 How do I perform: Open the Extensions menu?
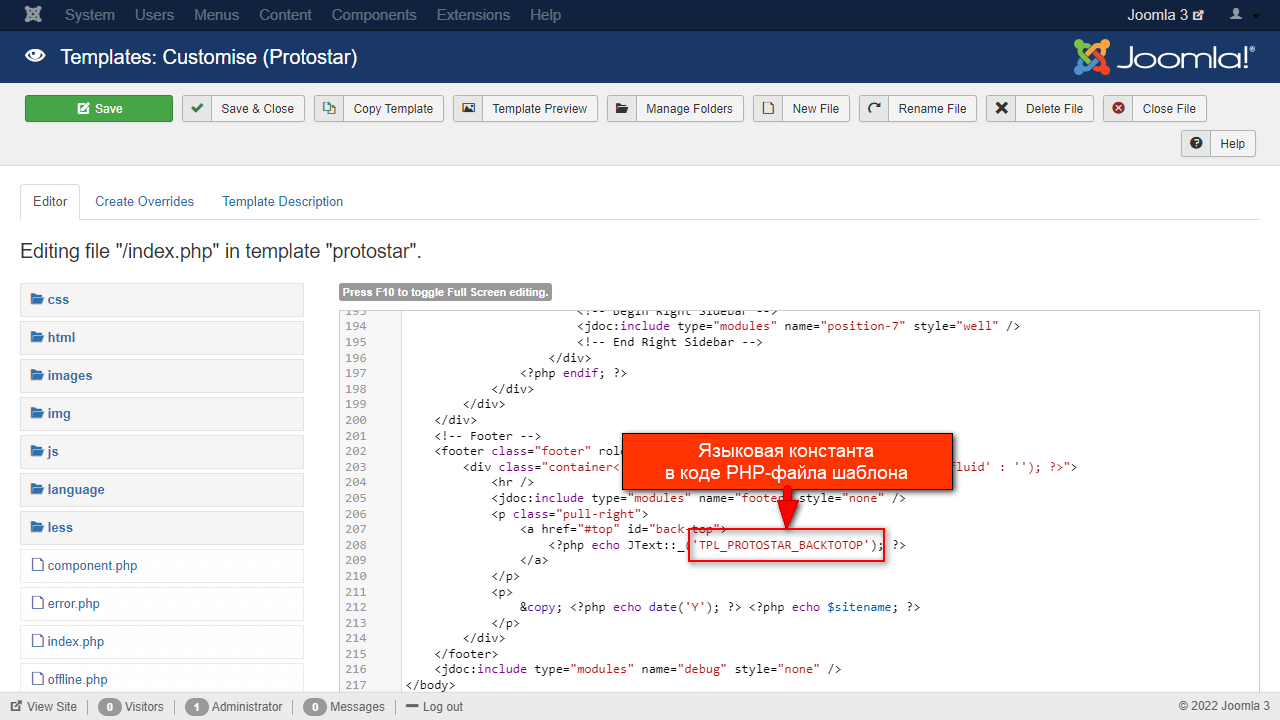[472, 15]
